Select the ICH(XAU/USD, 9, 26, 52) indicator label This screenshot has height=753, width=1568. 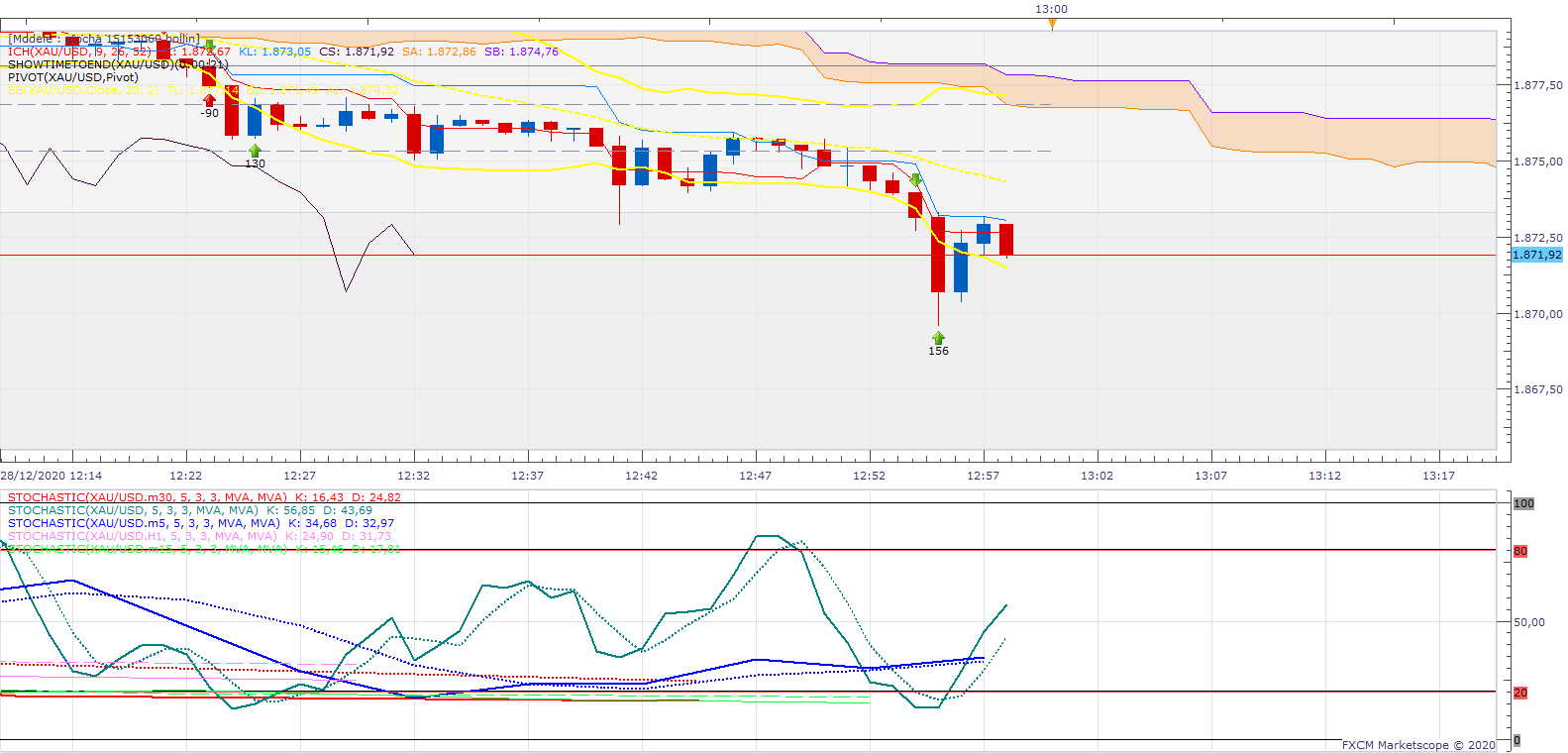point(79,52)
